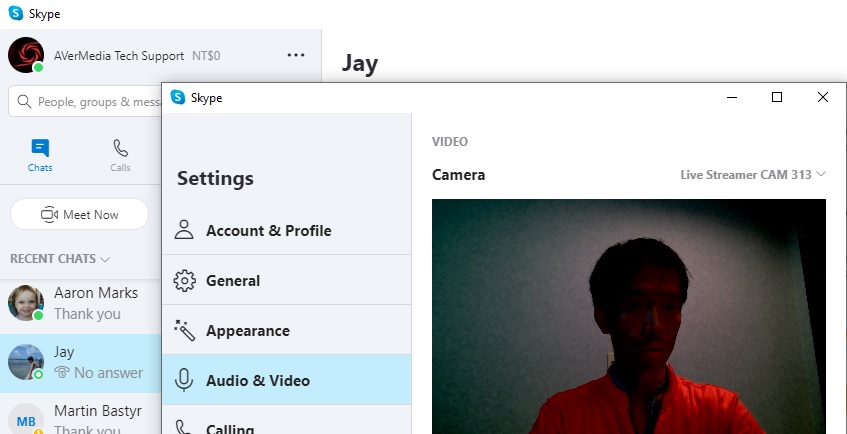Open the Aaron Marks chat
This screenshot has height=434, width=847.
[81, 304]
